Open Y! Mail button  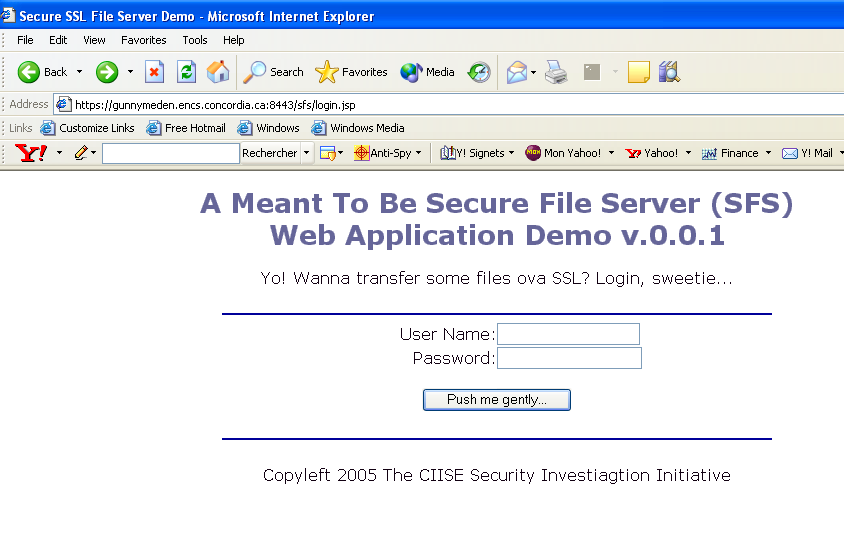coord(807,153)
